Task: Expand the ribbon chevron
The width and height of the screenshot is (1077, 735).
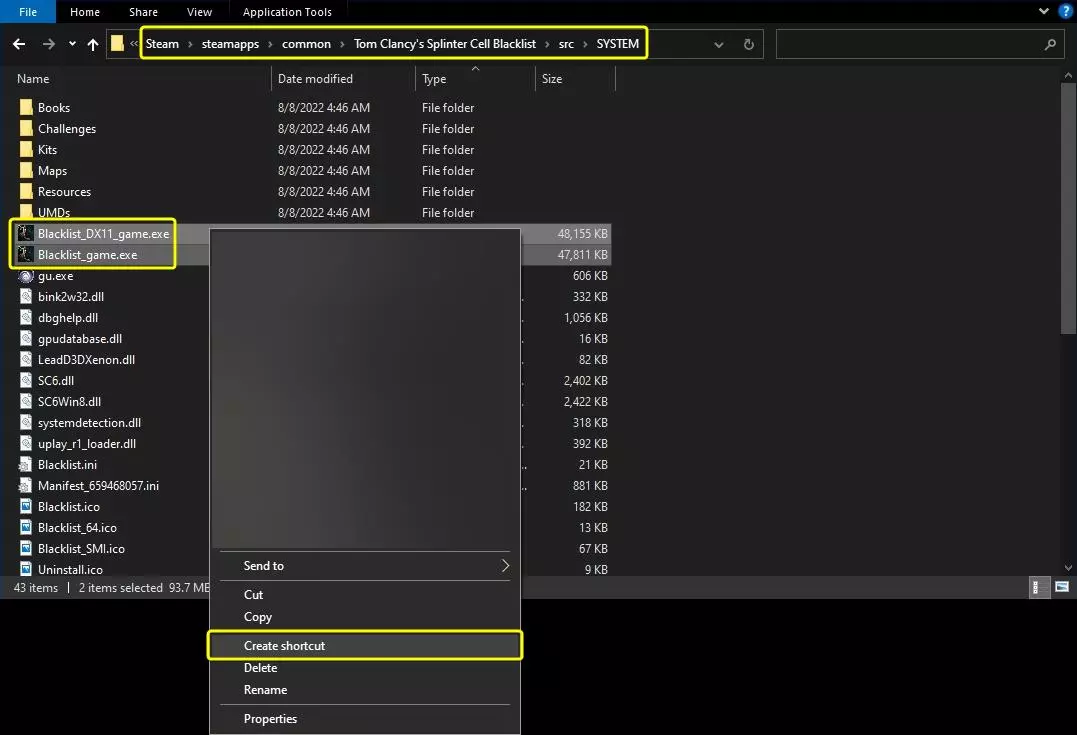Action: point(1043,11)
